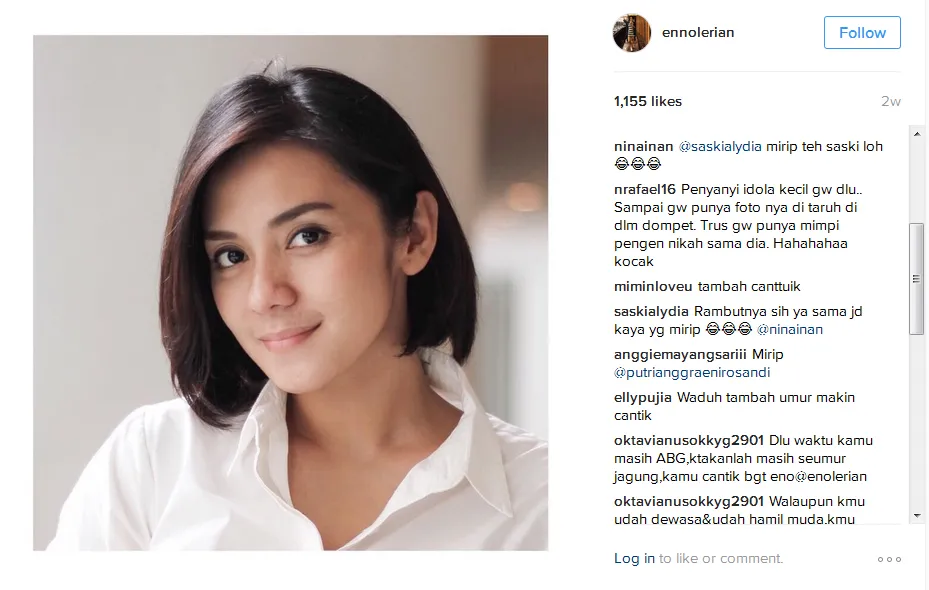Follow the ennolerian account
This screenshot has width=929, height=590.
coord(862,33)
